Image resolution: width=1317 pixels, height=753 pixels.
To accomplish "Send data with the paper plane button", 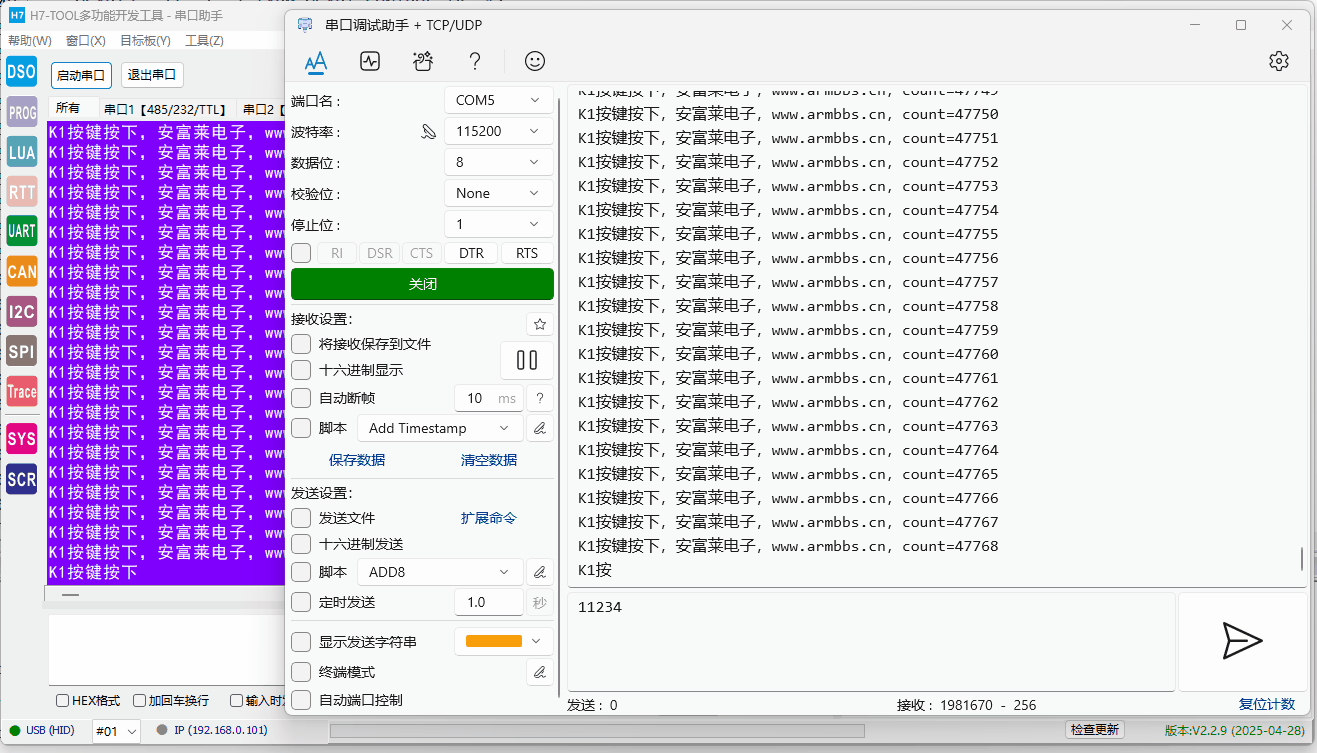I will [x=1243, y=641].
